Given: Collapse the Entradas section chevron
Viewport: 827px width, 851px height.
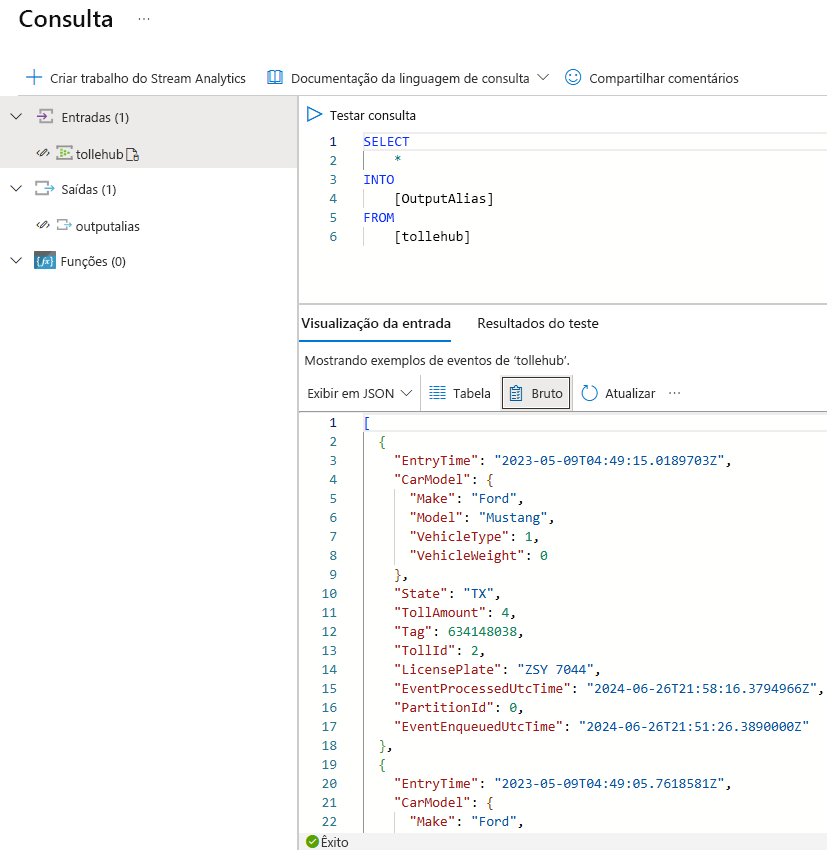Looking at the screenshot, I should pyautogui.click(x=15, y=117).
